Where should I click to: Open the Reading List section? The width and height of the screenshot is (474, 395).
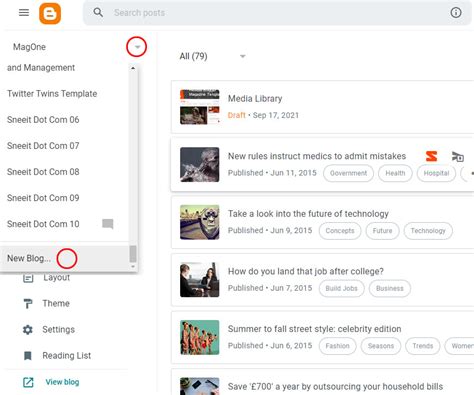[67, 356]
